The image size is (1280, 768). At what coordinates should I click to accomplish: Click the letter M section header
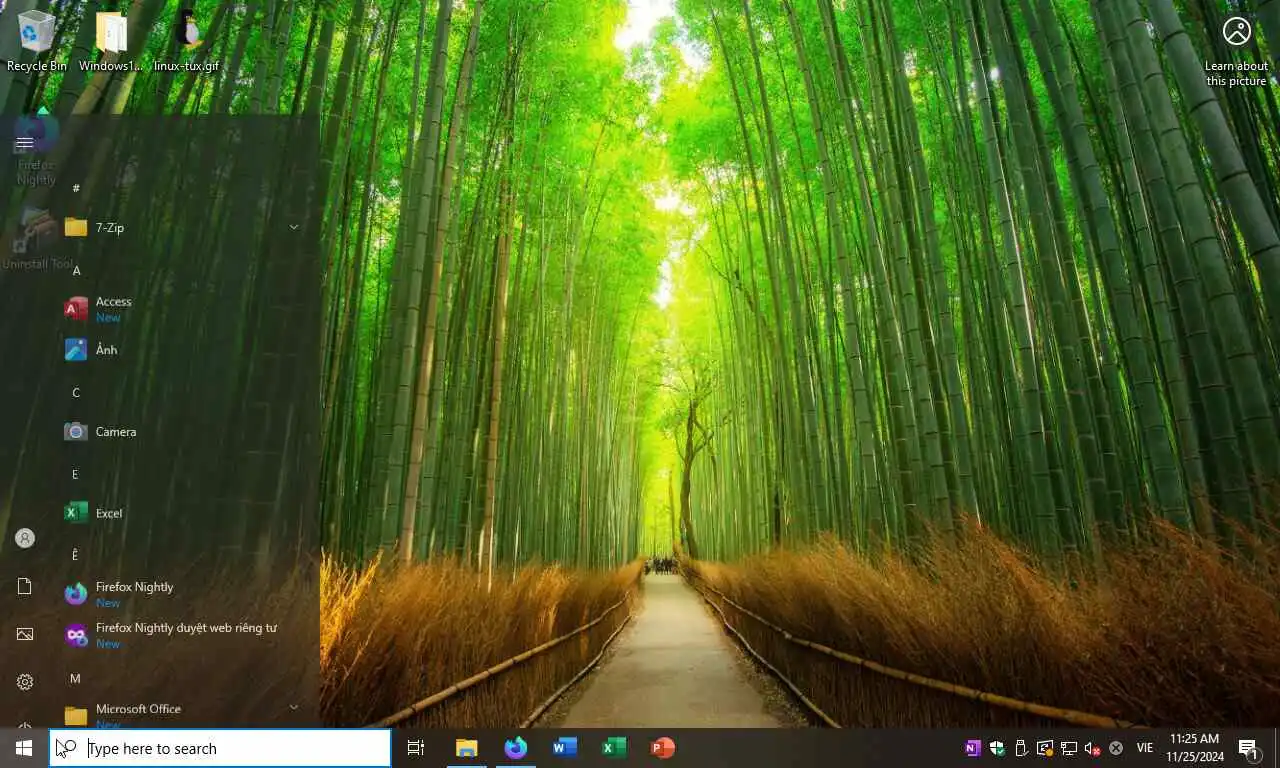[x=76, y=679]
